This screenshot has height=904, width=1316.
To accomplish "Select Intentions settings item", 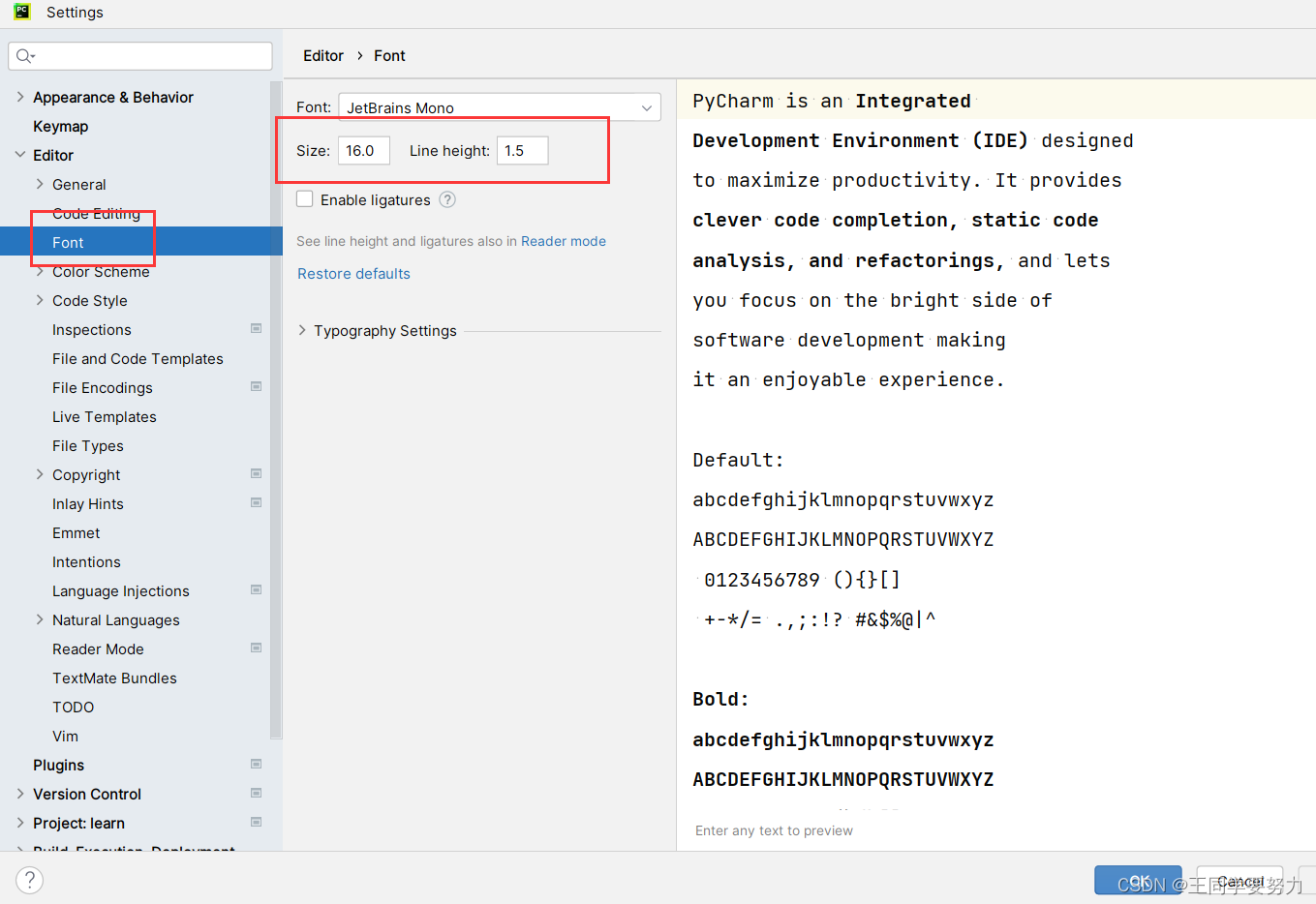I will pos(86,561).
